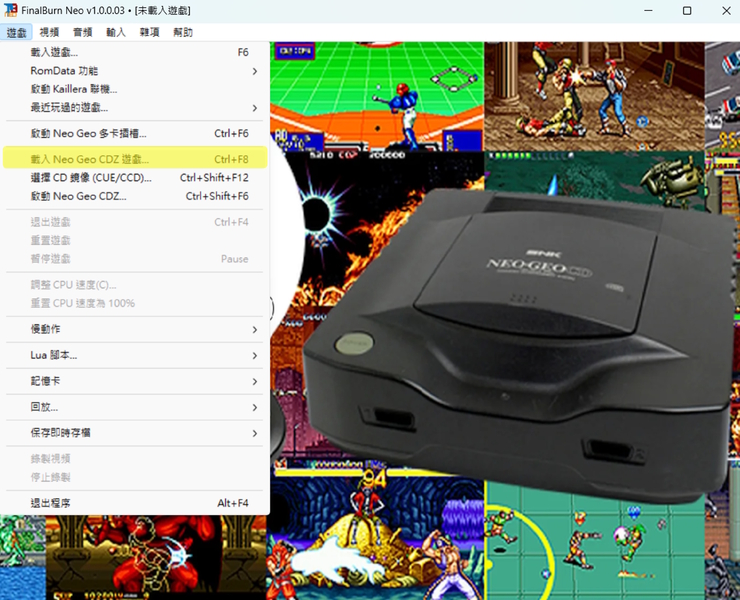Screen dimensions: 740x600
Task: Choose 選擇 CD 鏡像 (CUE/CCD)... entry
Action: point(135,178)
